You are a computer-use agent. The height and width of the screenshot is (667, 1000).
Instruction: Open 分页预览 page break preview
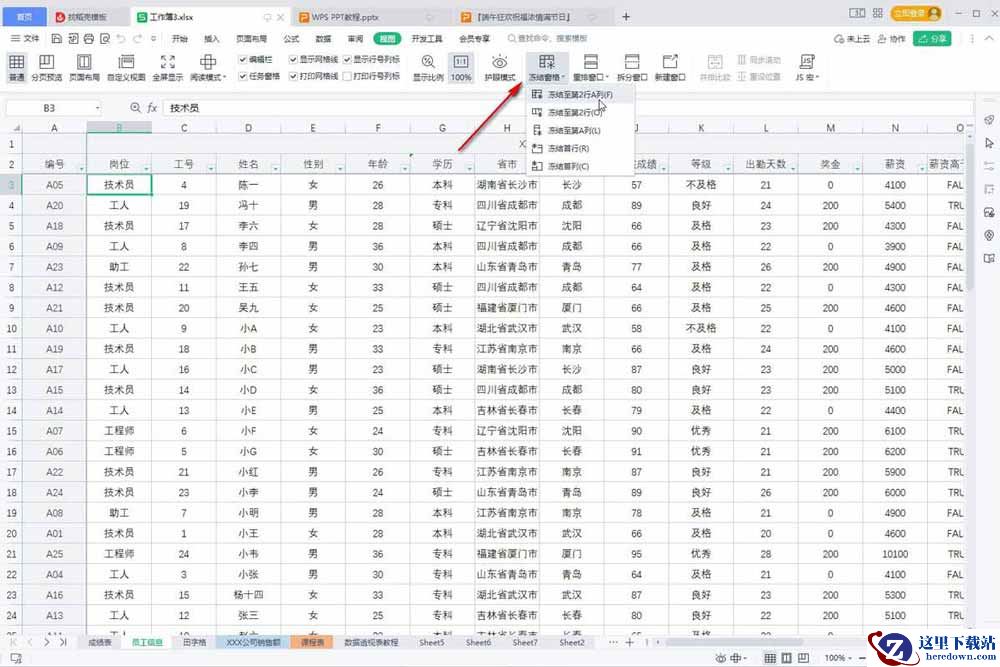point(47,68)
